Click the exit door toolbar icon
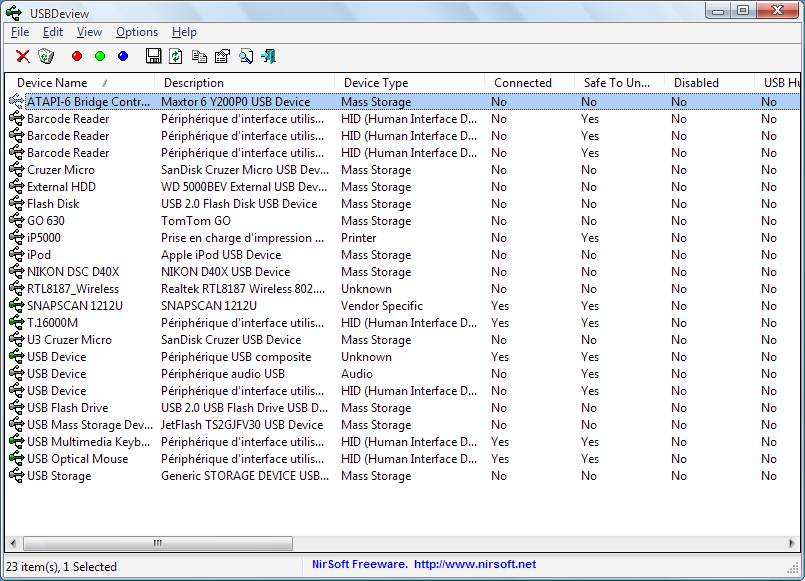The width and height of the screenshot is (805, 581). (x=268, y=57)
